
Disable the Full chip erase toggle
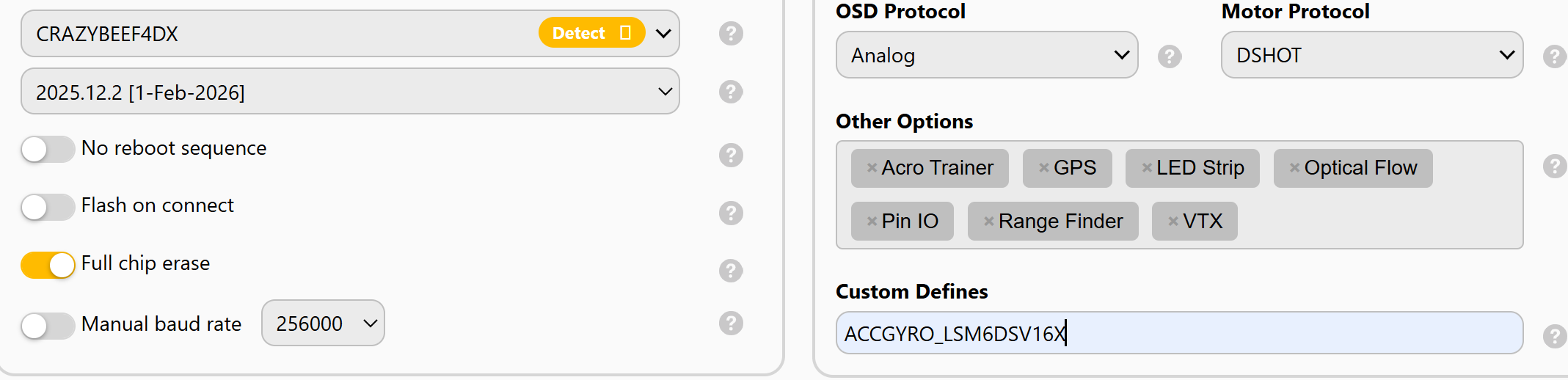coord(48,265)
